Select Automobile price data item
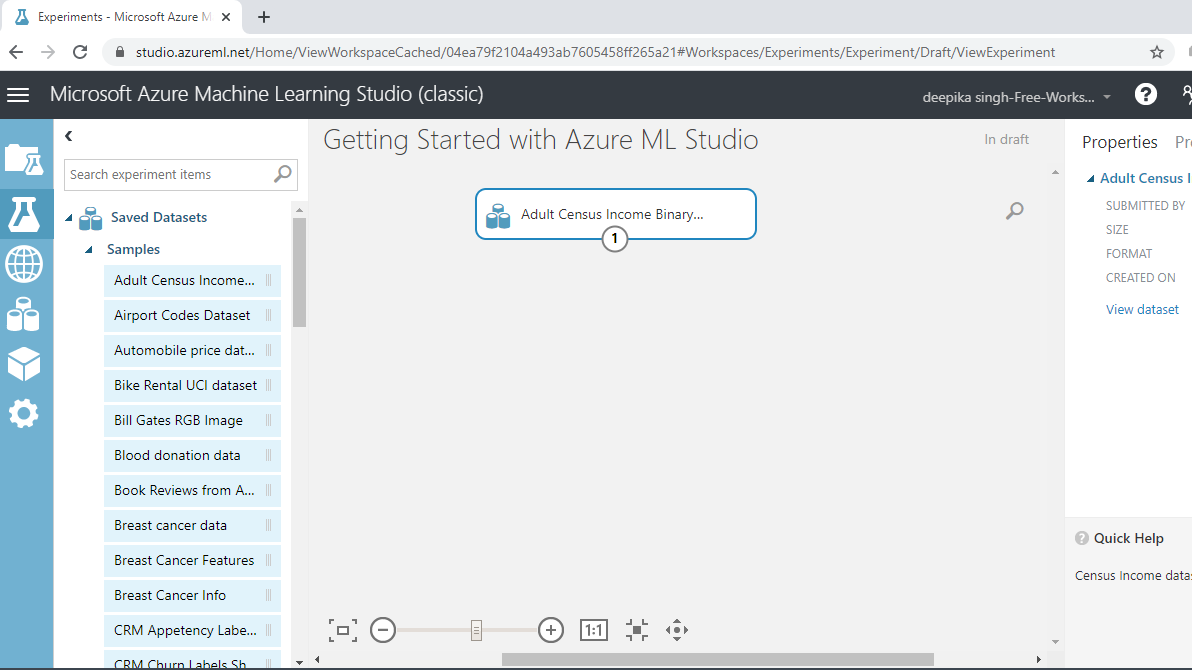1192x670 pixels. coord(192,351)
